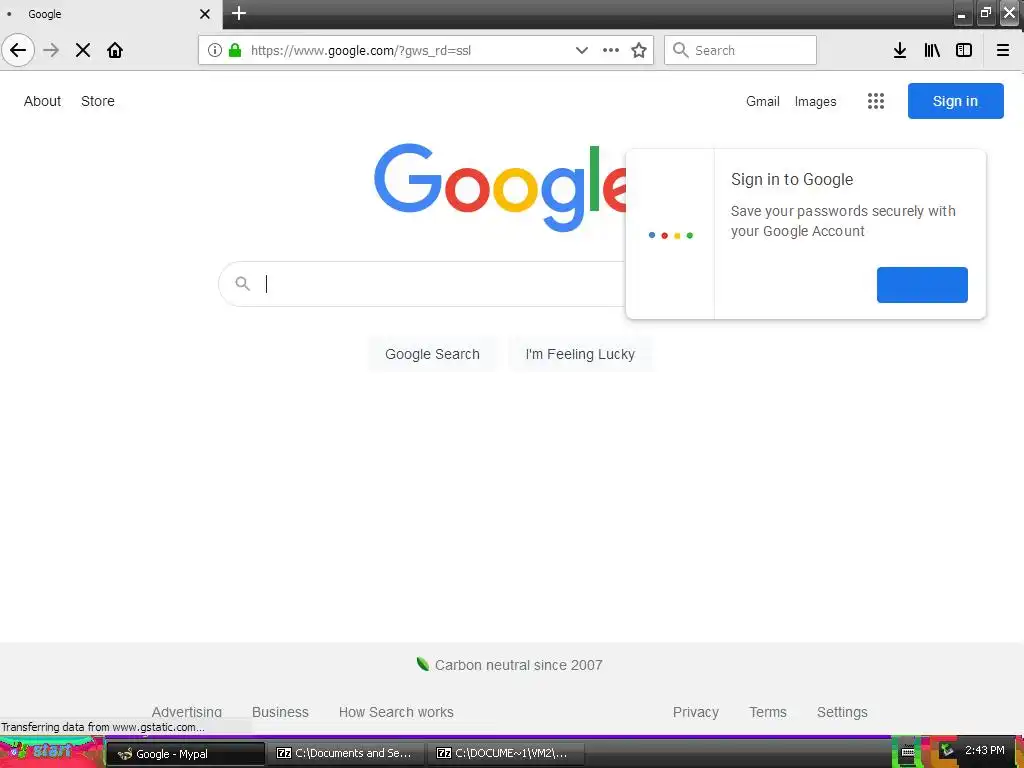Stop loading with the X toolbar button
This screenshot has width=1024, height=768.
click(x=83, y=50)
